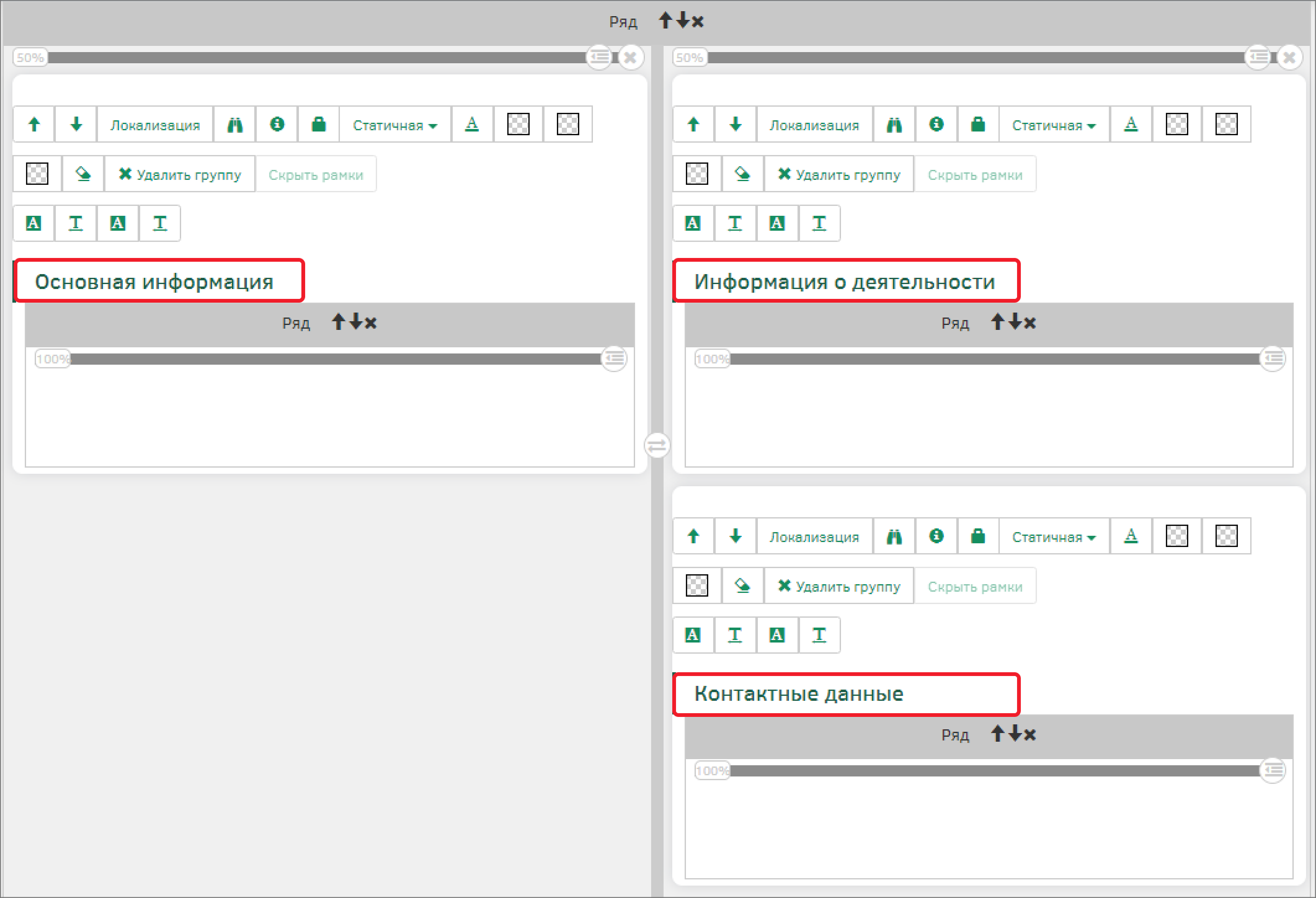The width and height of the screenshot is (1316, 898).
Task: Toggle lock icon in Контактные данные group
Action: tap(978, 536)
